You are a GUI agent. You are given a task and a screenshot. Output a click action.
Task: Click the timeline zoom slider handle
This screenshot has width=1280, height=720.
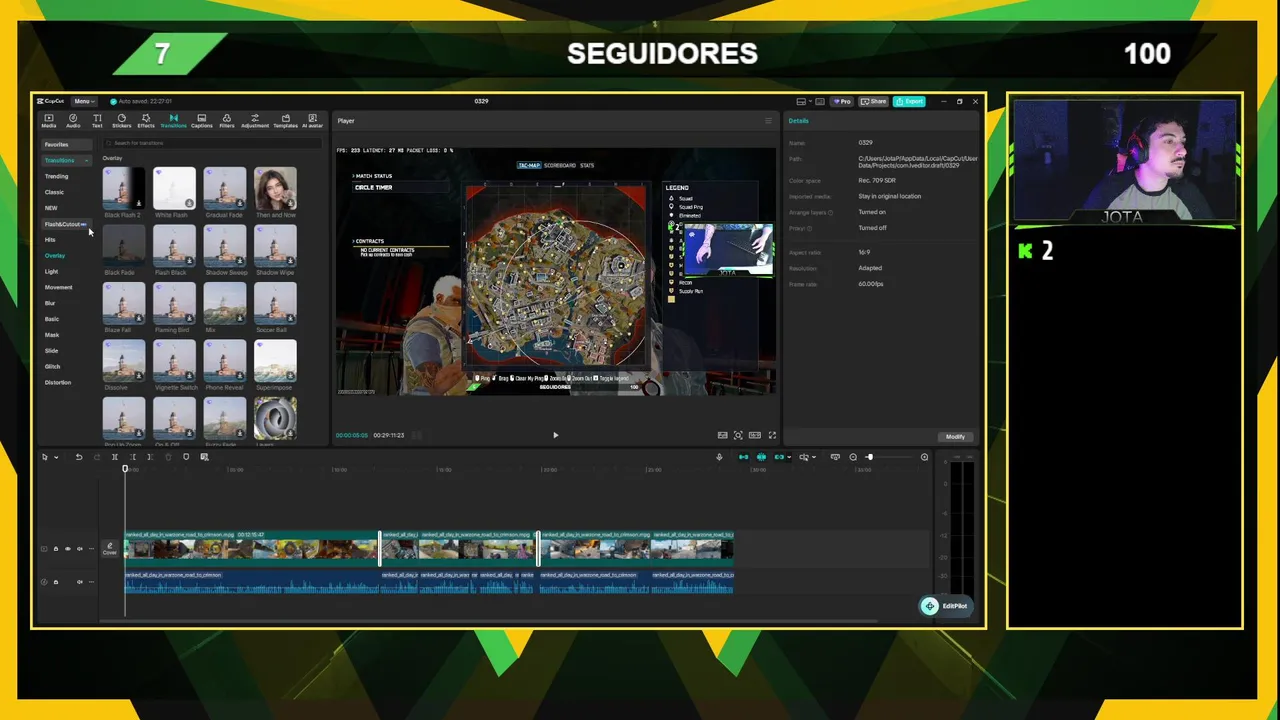click(869, 457)
